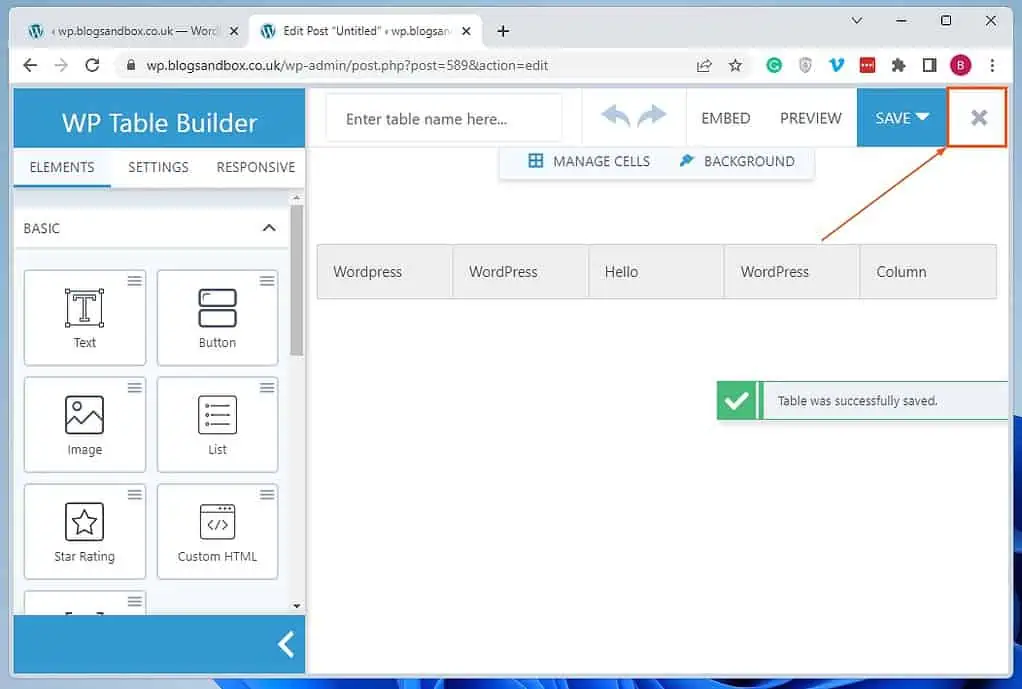This screenshot has height=689, width=1022.
Task: Select the "Wordpress" table cell
Action: (385, 272)
